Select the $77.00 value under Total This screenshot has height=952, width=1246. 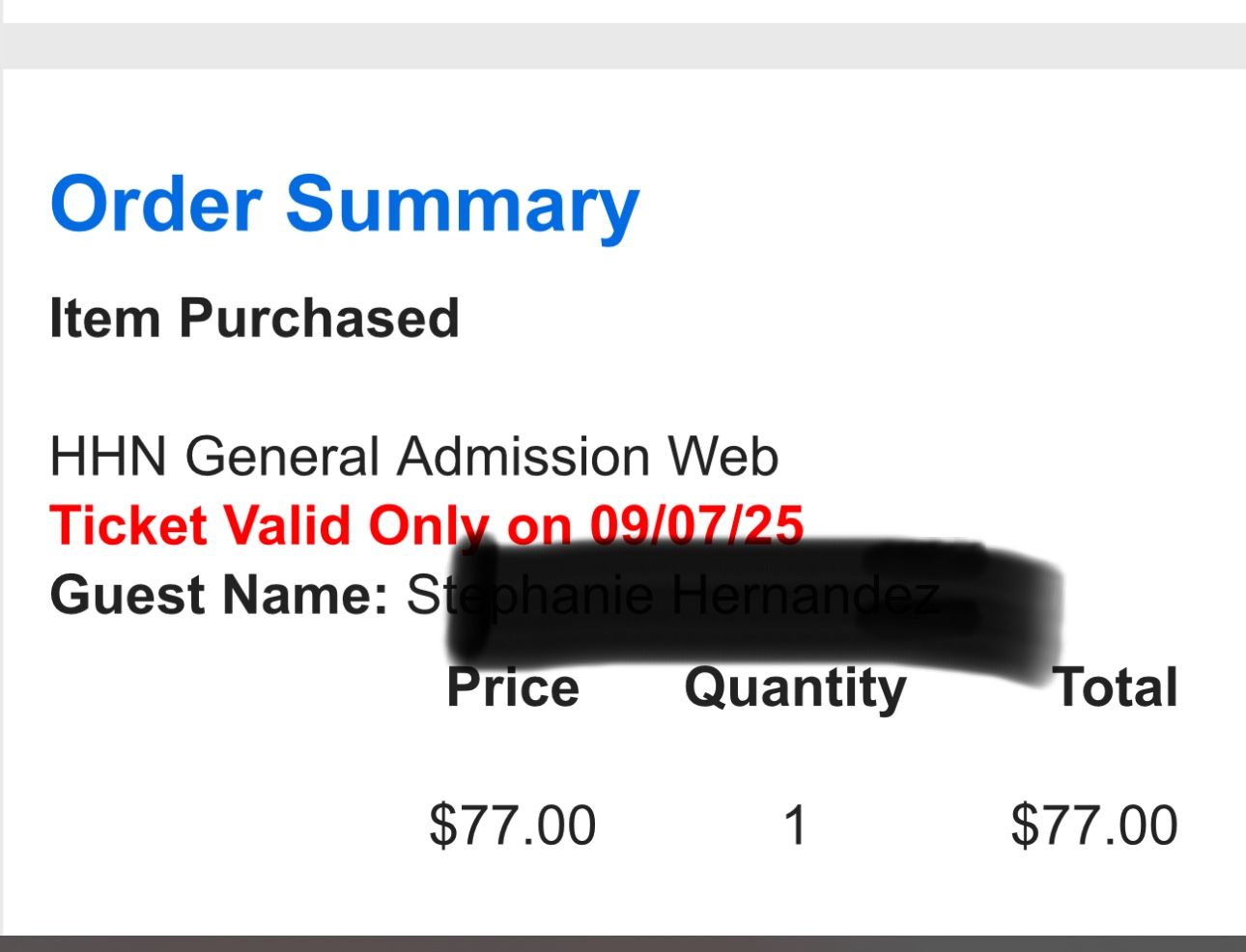click(1093, 826)
